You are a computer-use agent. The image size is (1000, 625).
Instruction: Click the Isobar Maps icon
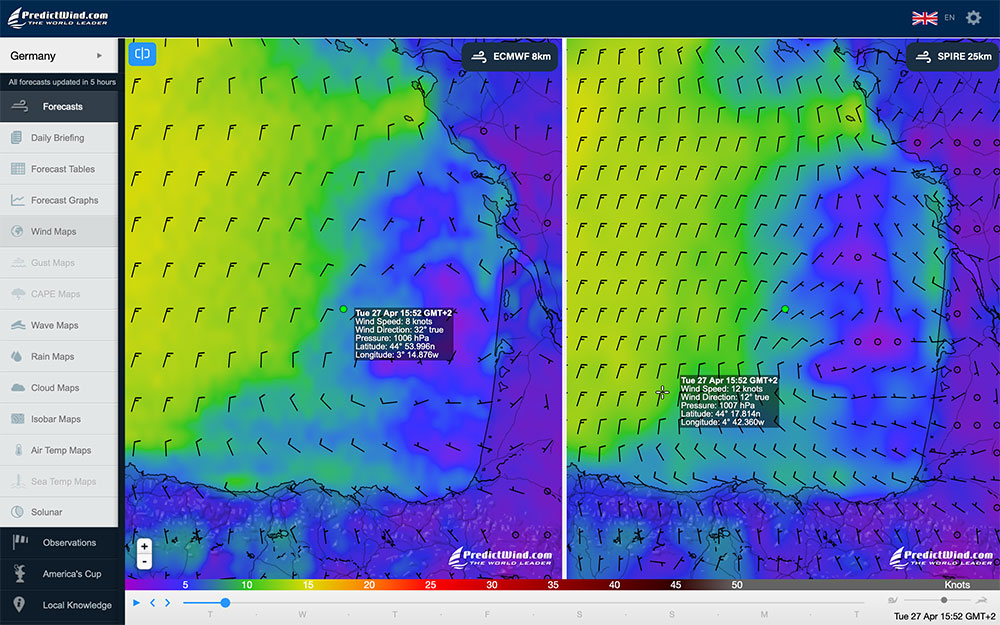click(18, 419)
